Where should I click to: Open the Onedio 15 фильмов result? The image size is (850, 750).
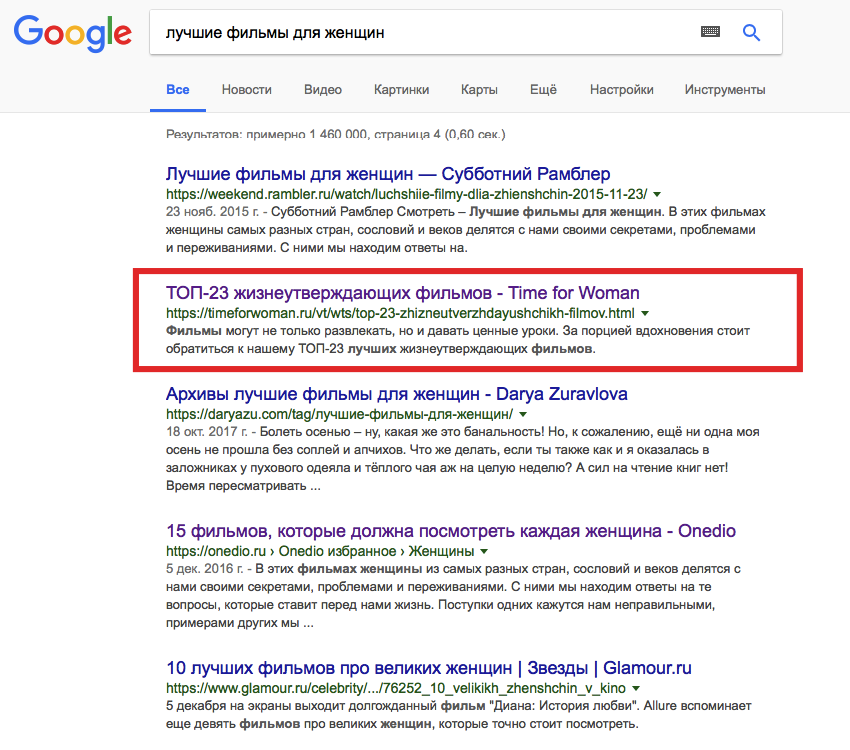coord(451,531)
